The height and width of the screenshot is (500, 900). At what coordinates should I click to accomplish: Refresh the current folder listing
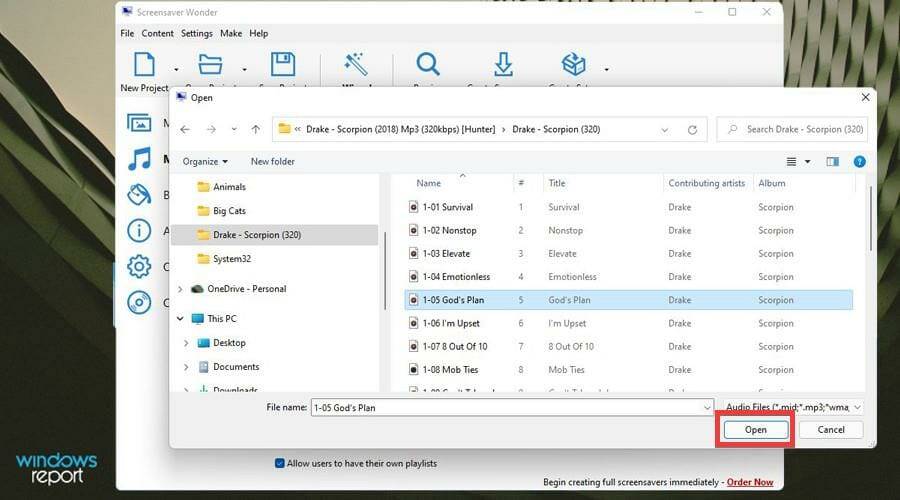point(692,130)
